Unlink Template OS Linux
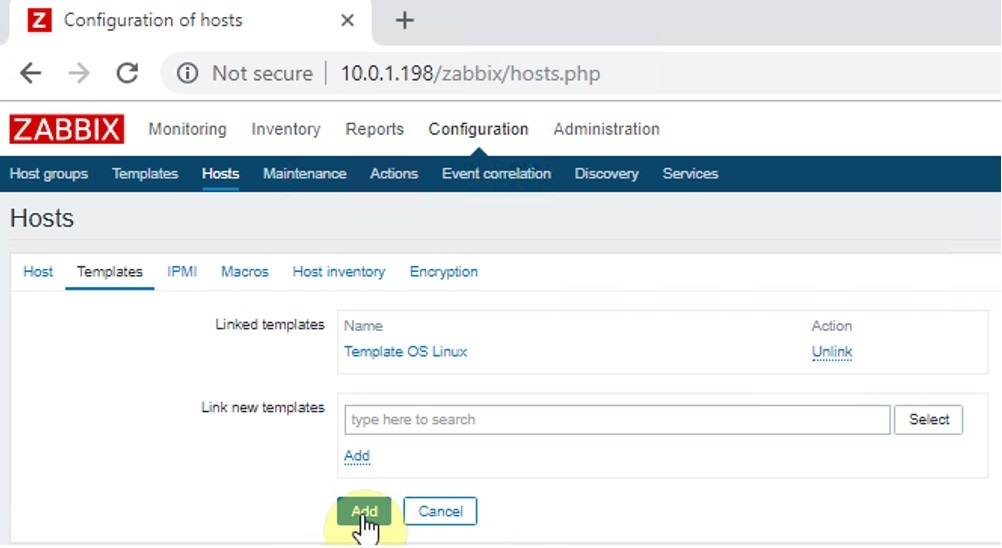Screen dimensions: 1002x548 pos(832,352)
